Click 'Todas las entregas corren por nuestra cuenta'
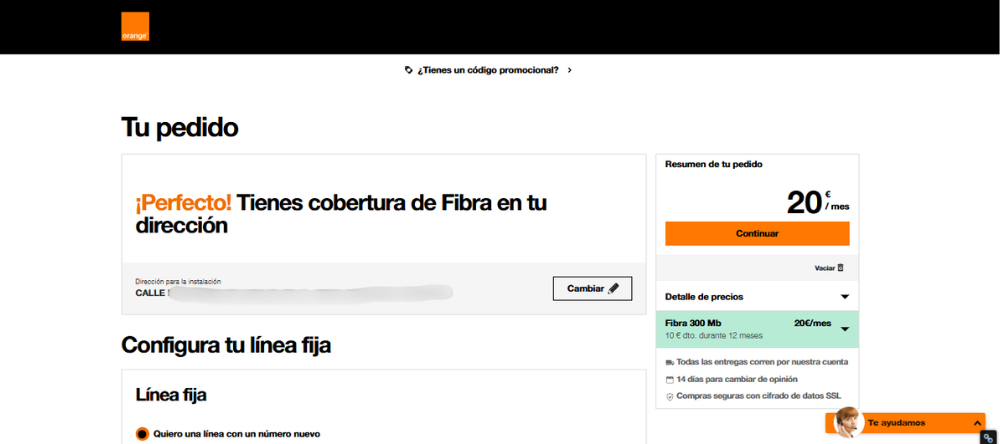Screen dimensions: 1000x444 [x=762, y=362]
